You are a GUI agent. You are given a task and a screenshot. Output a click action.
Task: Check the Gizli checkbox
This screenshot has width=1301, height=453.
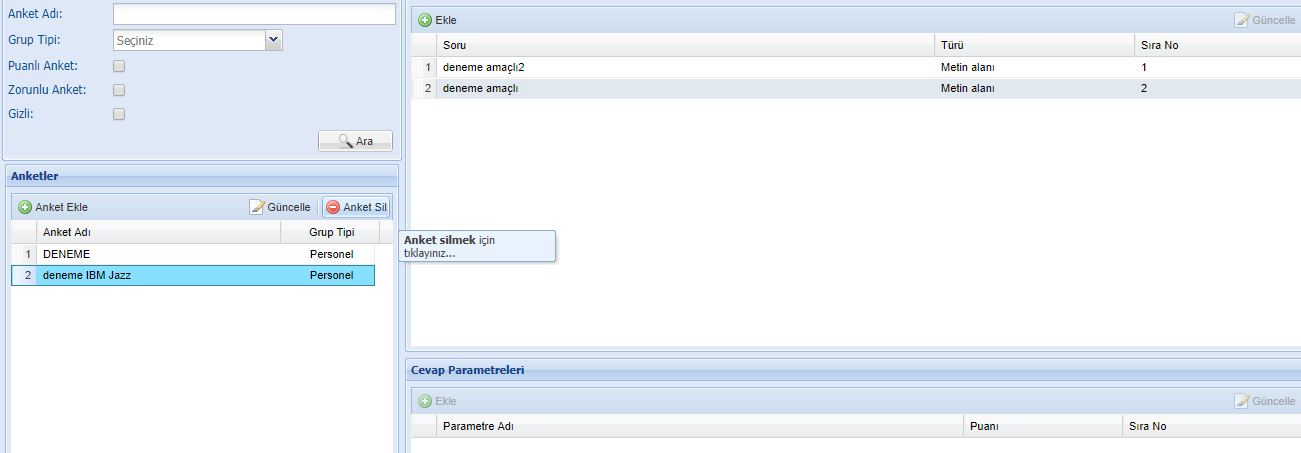click(119, 114)
